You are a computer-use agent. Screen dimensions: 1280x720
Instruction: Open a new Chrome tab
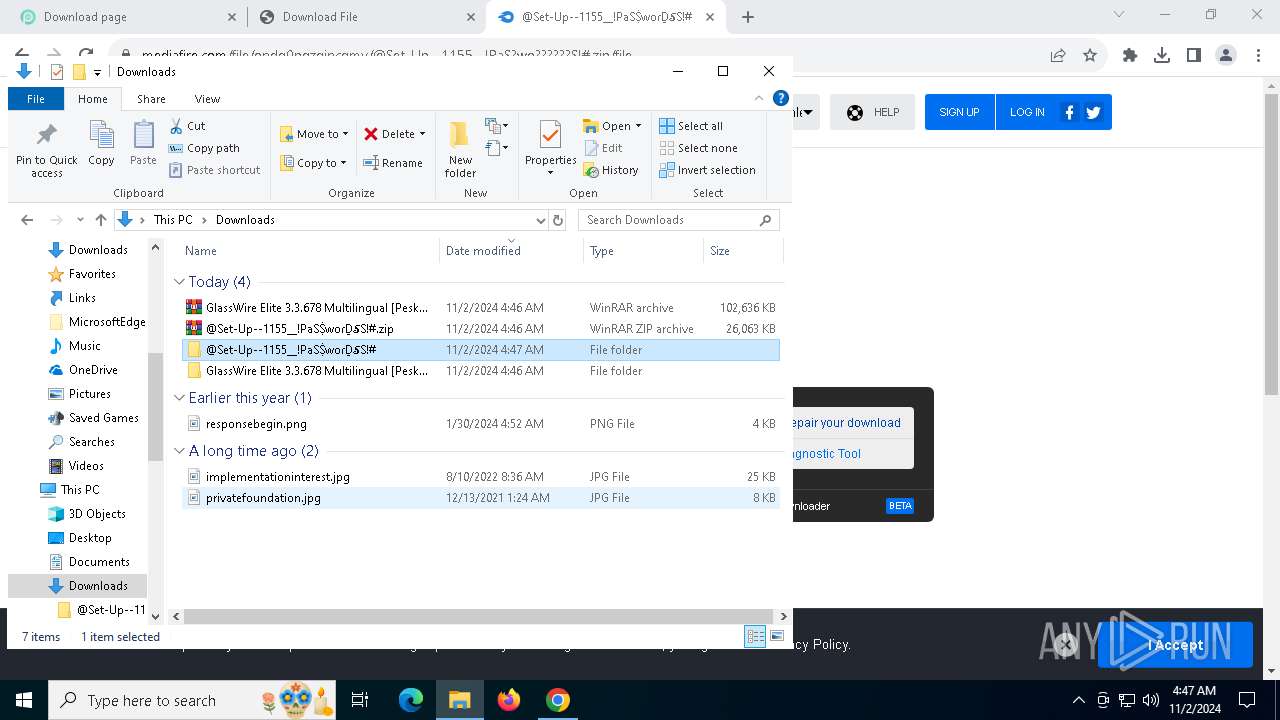pos(748,17)
